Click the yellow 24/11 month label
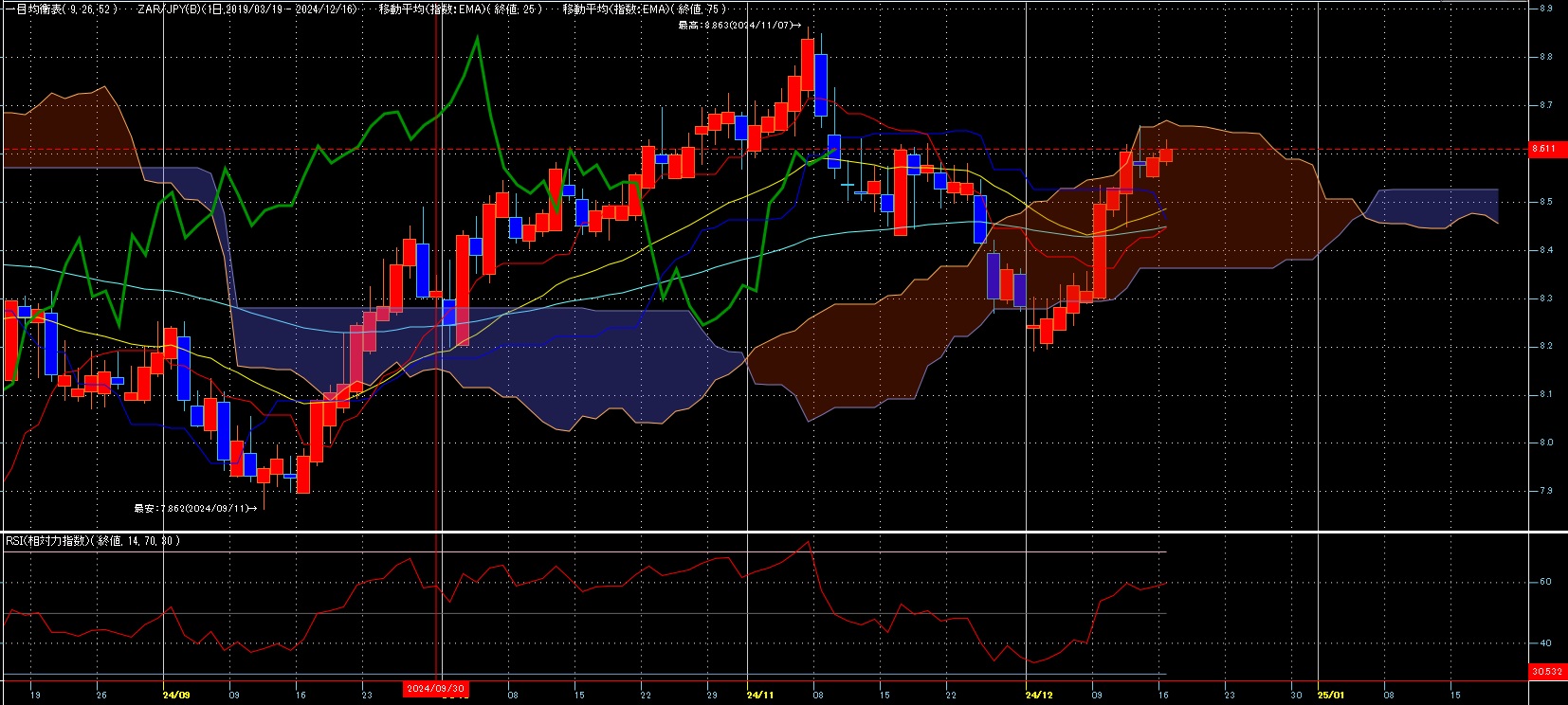Screen dimensions: 1568x705 (x=760, y=696)
